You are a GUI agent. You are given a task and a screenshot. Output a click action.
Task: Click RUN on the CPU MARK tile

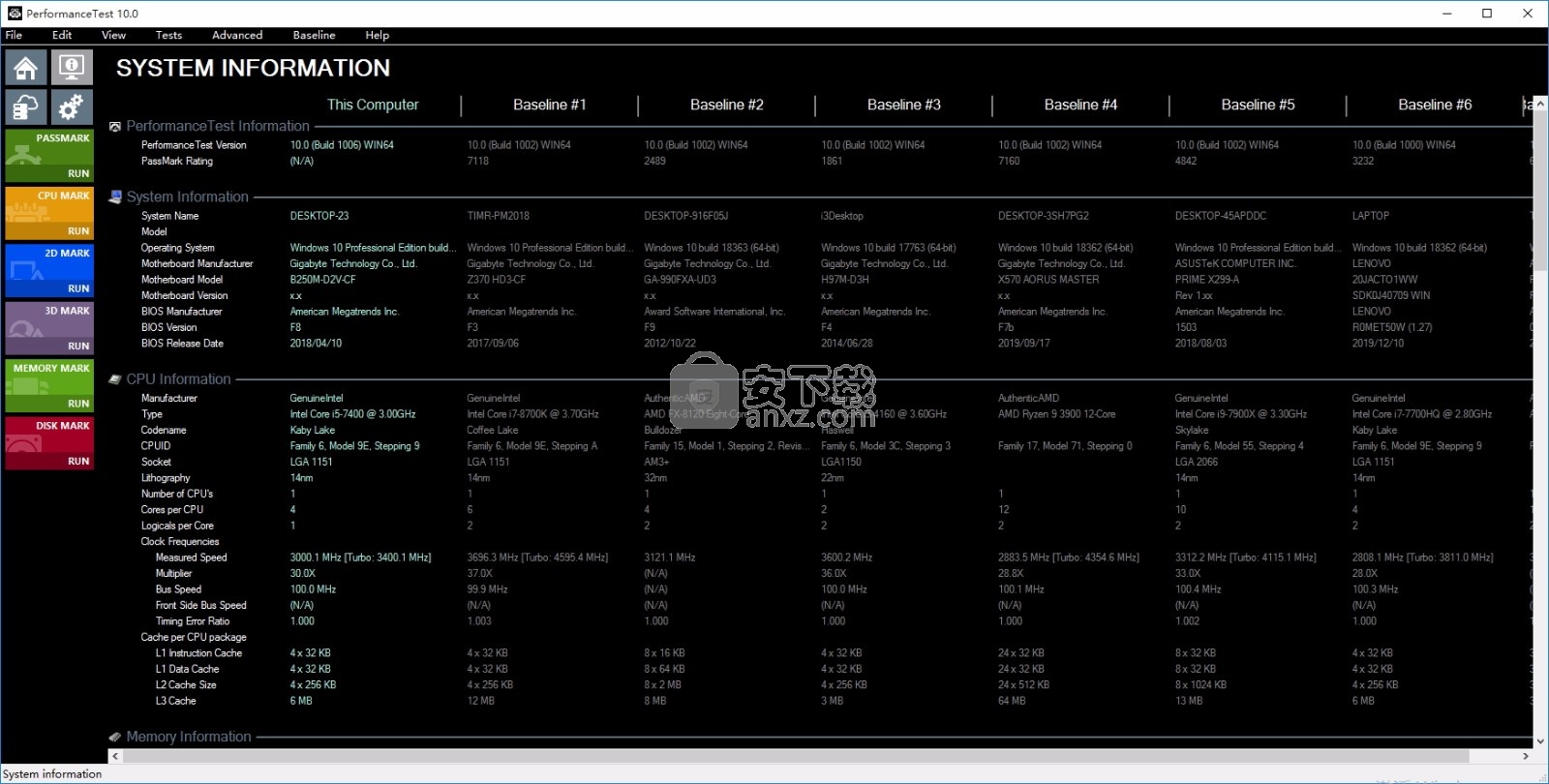click(78, 231)
